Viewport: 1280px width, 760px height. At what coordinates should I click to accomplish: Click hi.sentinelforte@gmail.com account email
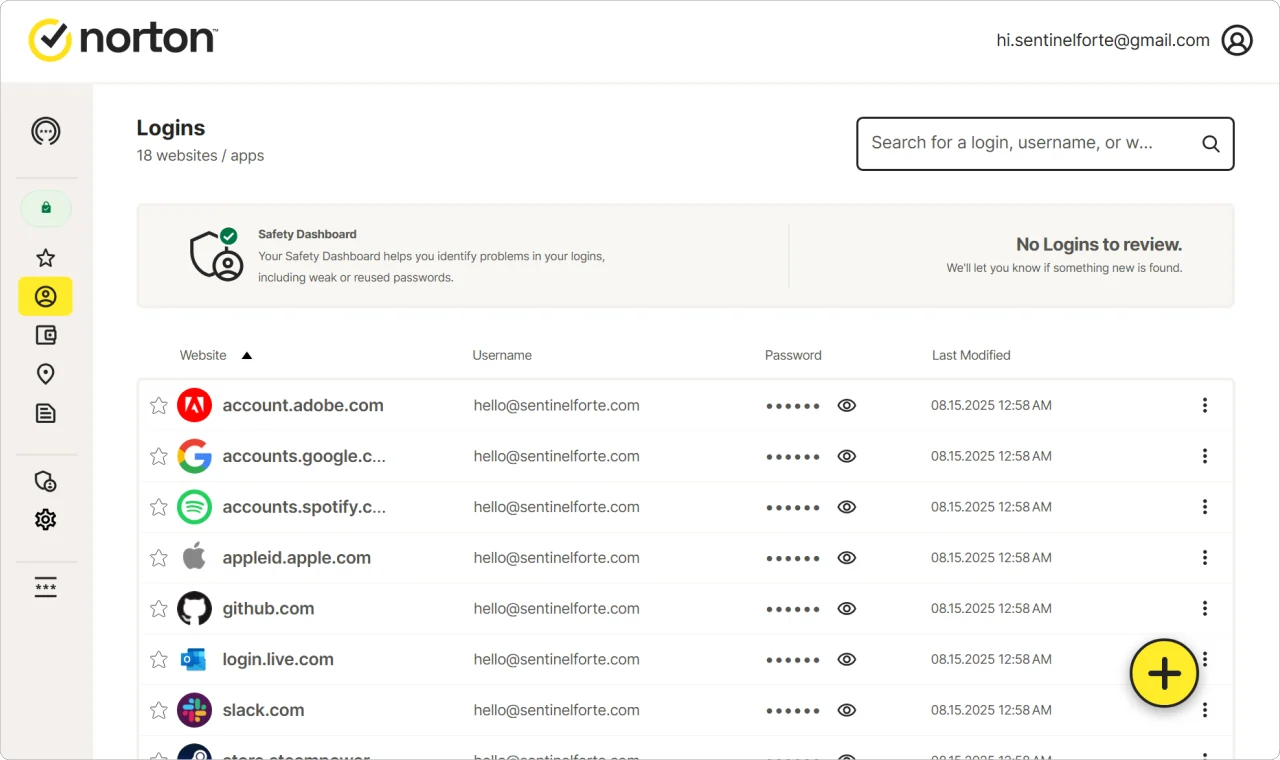(1103, 41)
